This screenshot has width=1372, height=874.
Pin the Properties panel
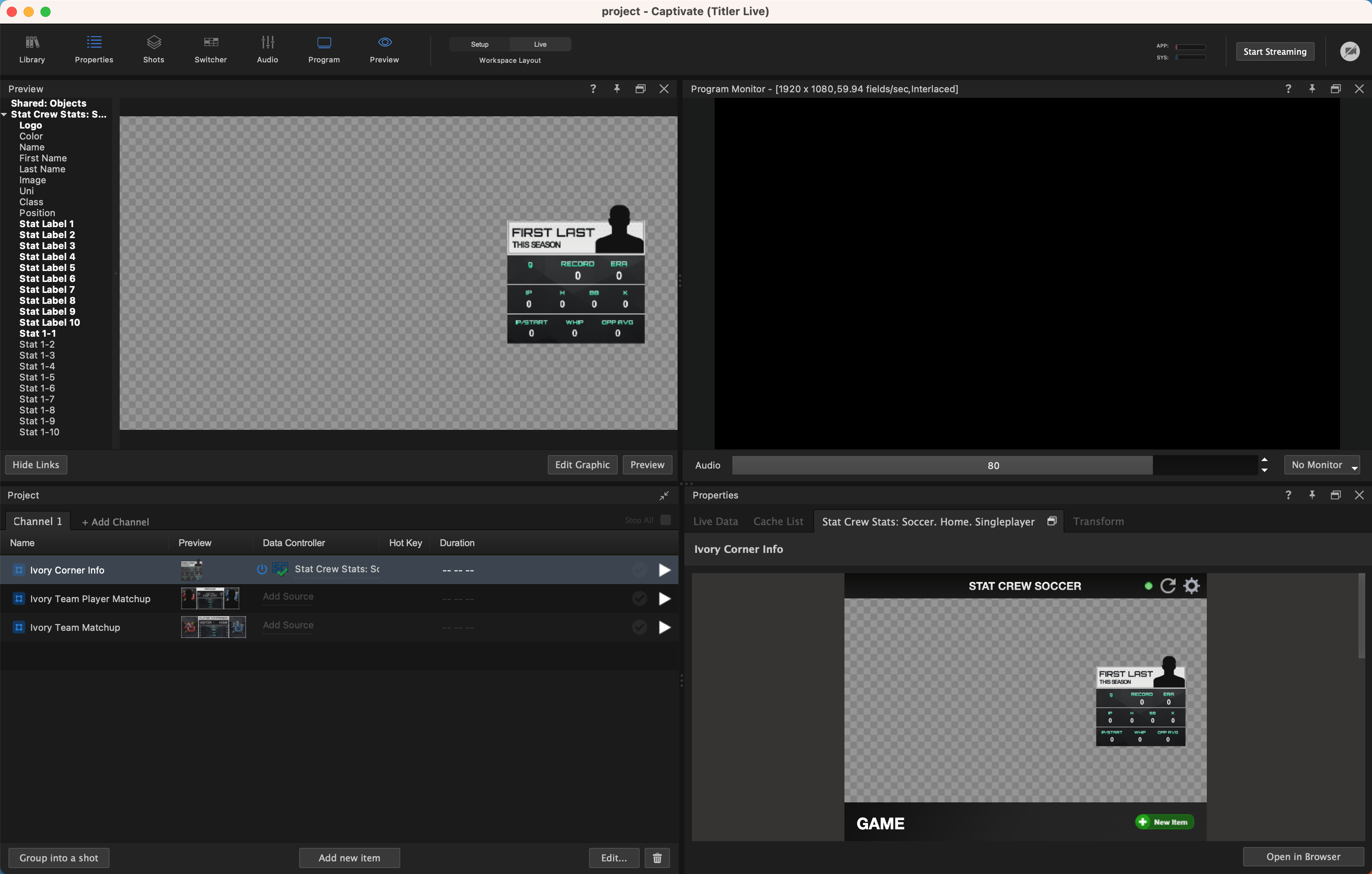click(1312, 495)
